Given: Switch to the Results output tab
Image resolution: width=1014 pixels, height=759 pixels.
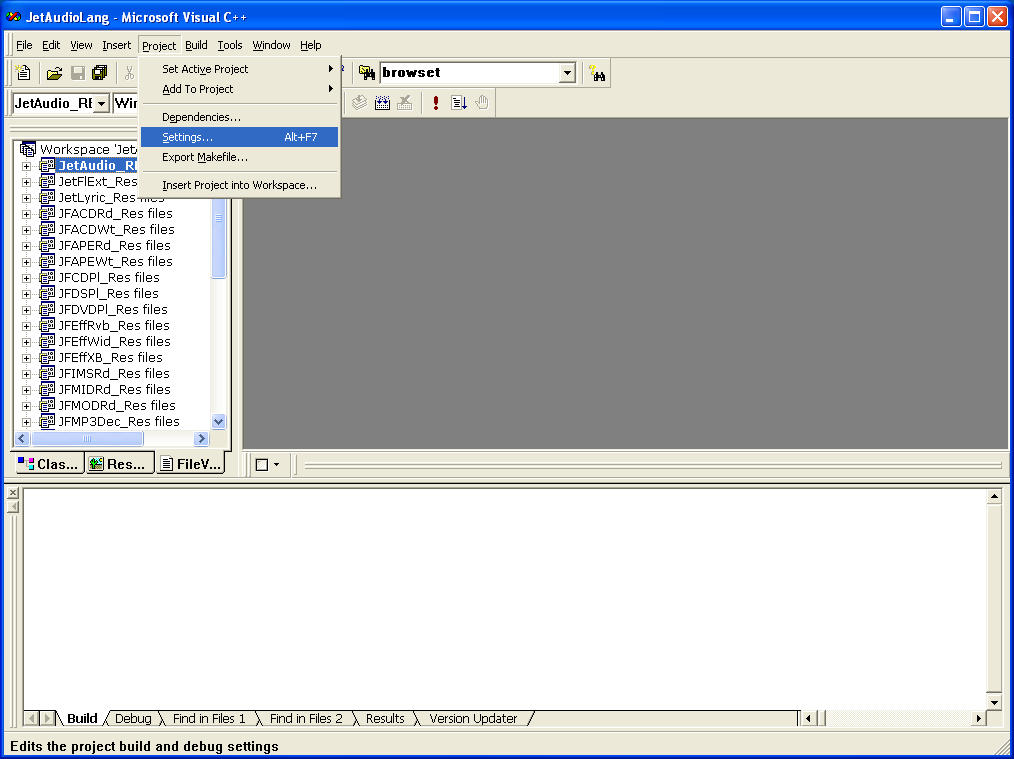Looking at the screenshot, I should click(x=385, y=718).
